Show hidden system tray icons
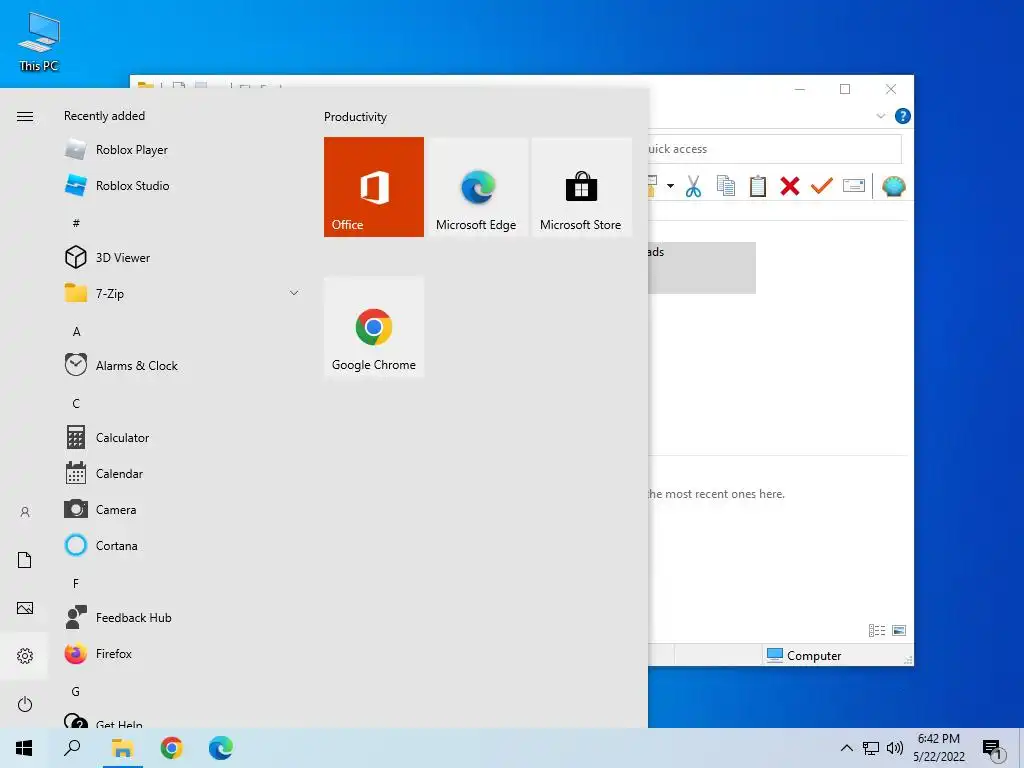Screen dimensions: 1024x768 tap(846, 748)
